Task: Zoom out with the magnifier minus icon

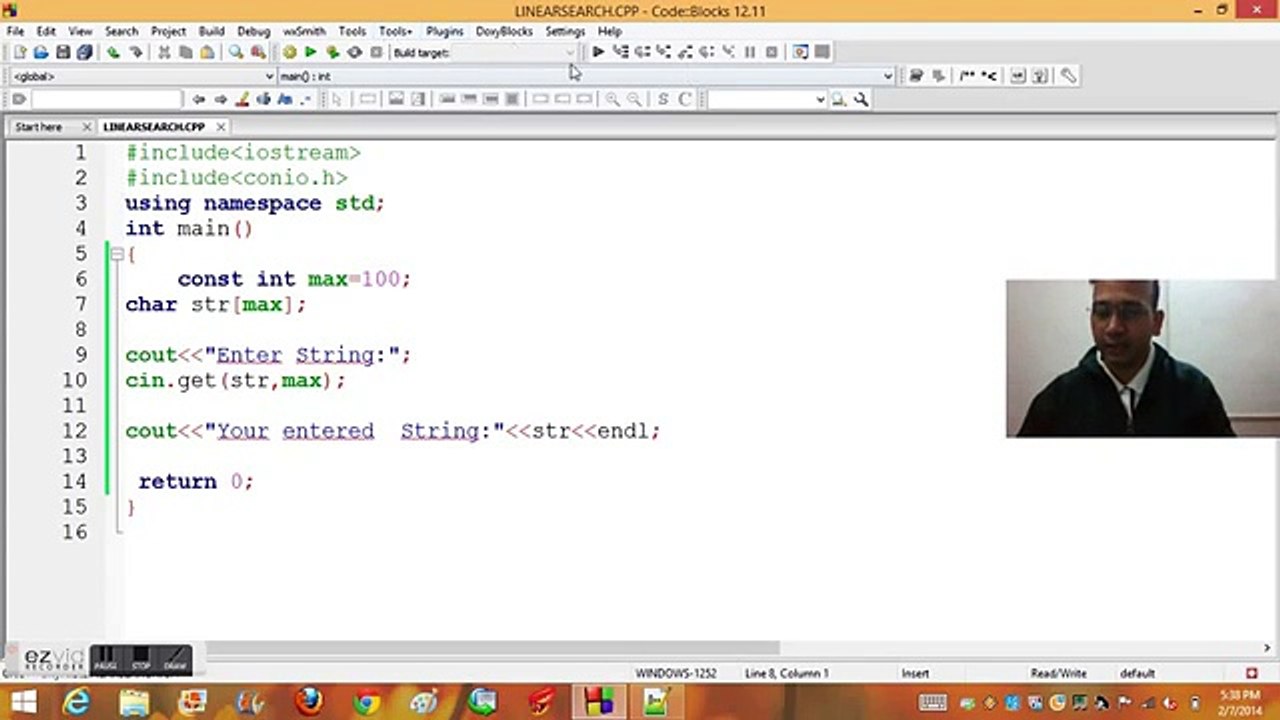Action: 634,99
